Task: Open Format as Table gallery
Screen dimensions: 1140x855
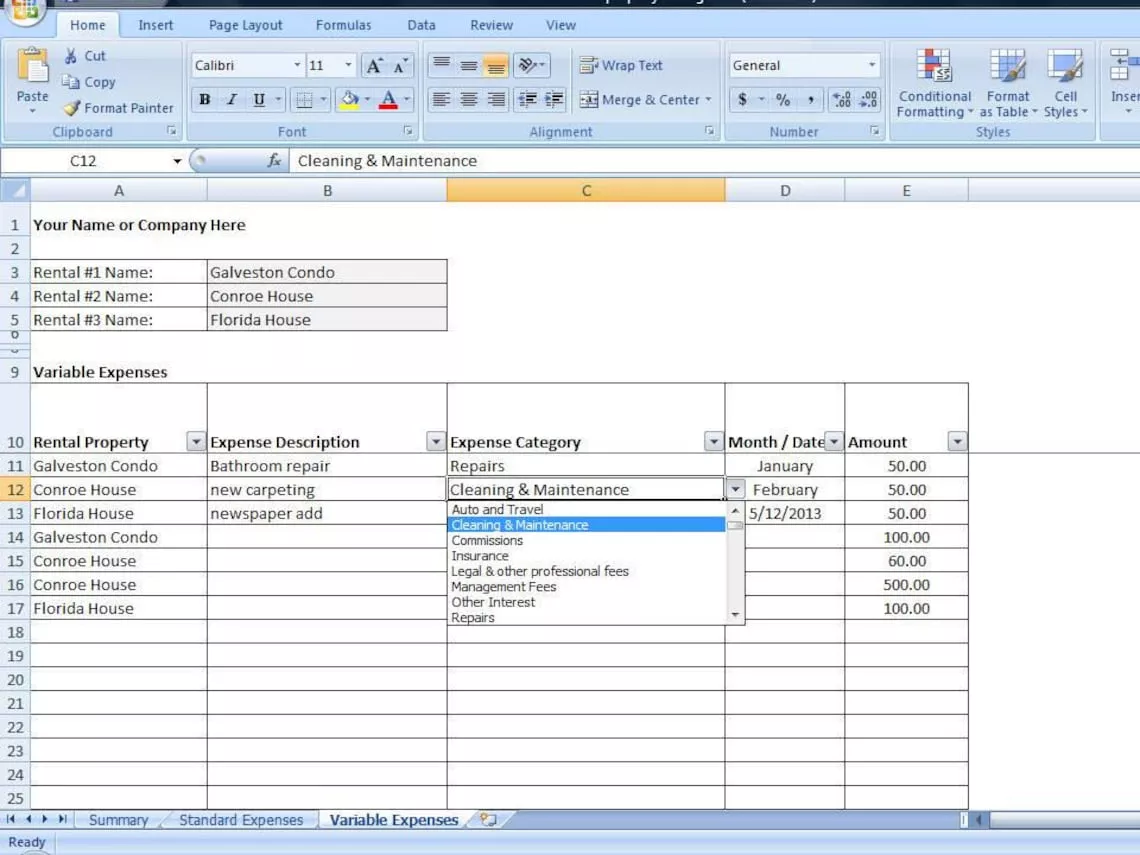Action: (1008, 83)
